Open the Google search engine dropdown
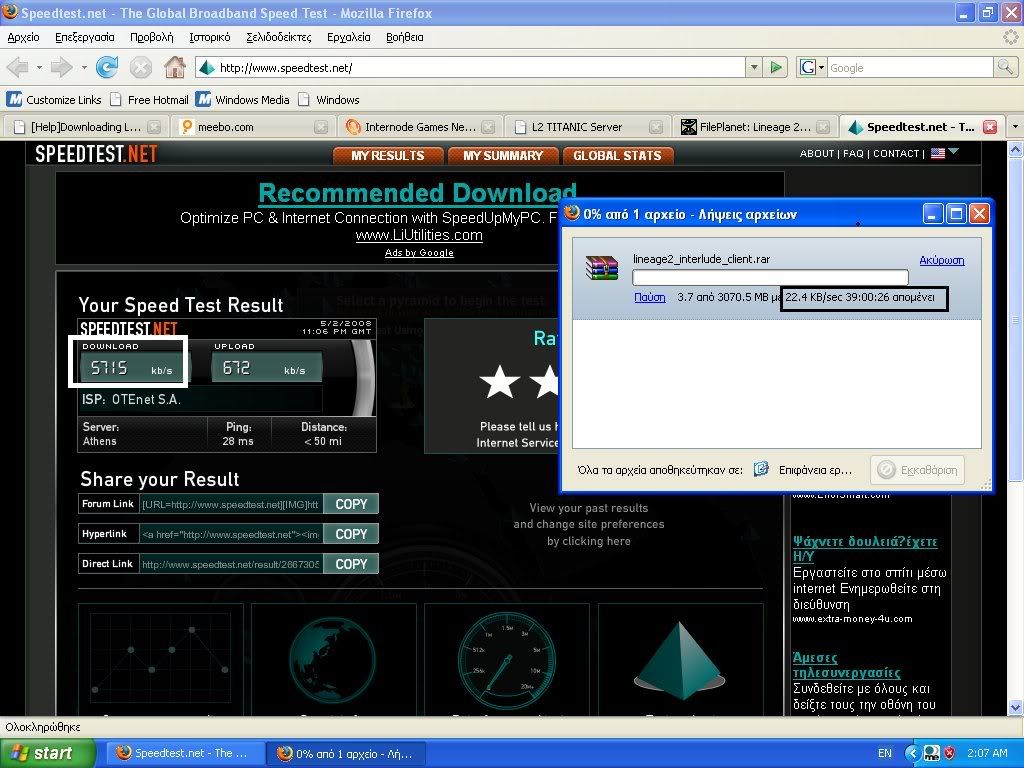The image size is (1024, 768). (x=812, y=68)
